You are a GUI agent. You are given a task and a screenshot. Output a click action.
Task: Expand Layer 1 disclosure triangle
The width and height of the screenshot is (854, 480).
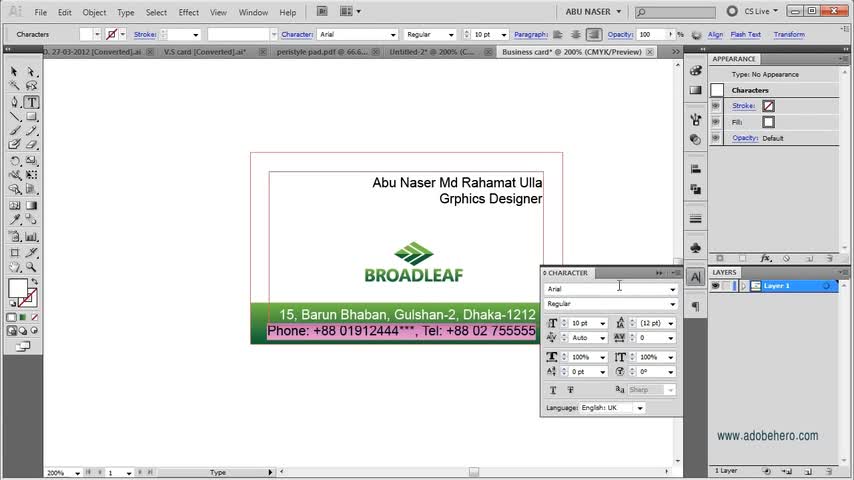click(743, 286)
